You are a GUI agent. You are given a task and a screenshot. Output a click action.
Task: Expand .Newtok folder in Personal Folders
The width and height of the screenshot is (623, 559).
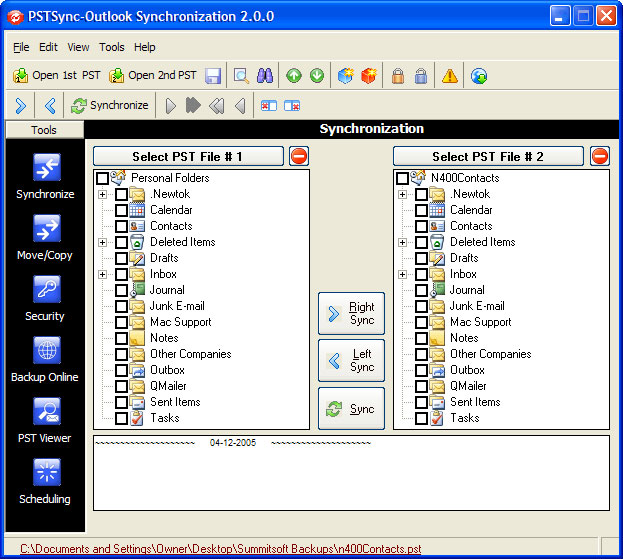point(103,194)
